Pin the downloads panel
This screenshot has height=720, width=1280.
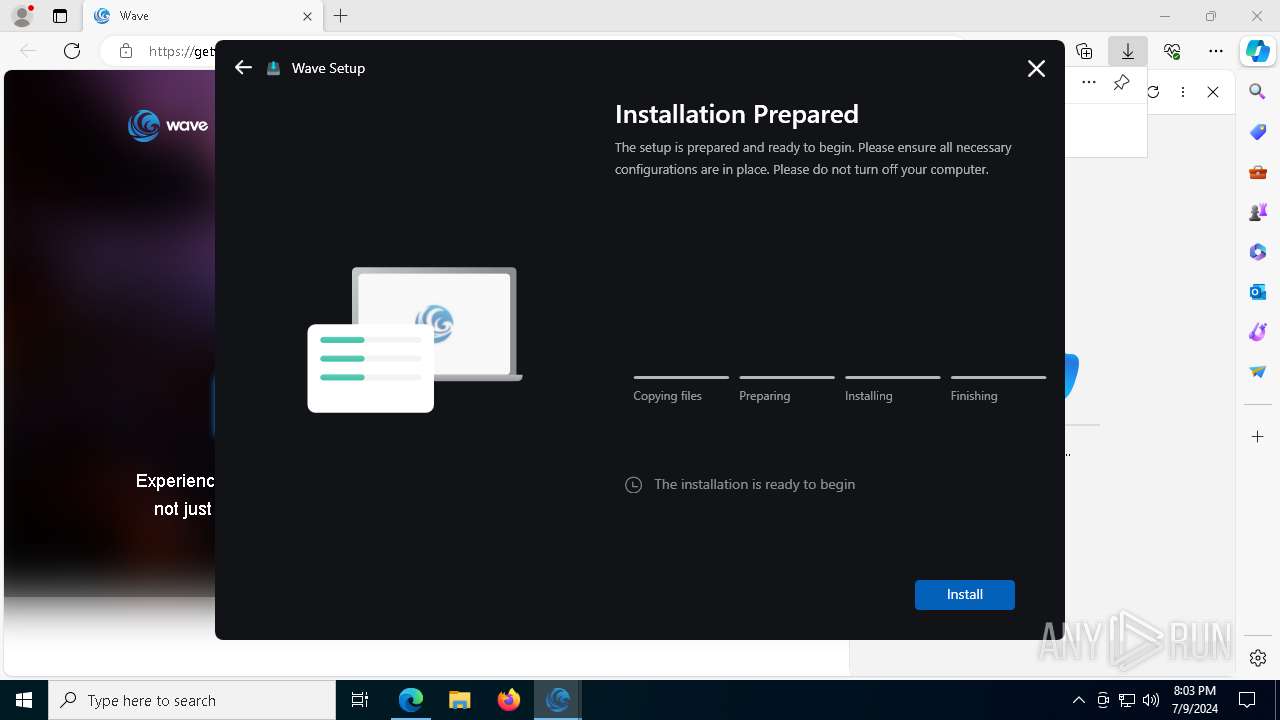point(1121,83)
